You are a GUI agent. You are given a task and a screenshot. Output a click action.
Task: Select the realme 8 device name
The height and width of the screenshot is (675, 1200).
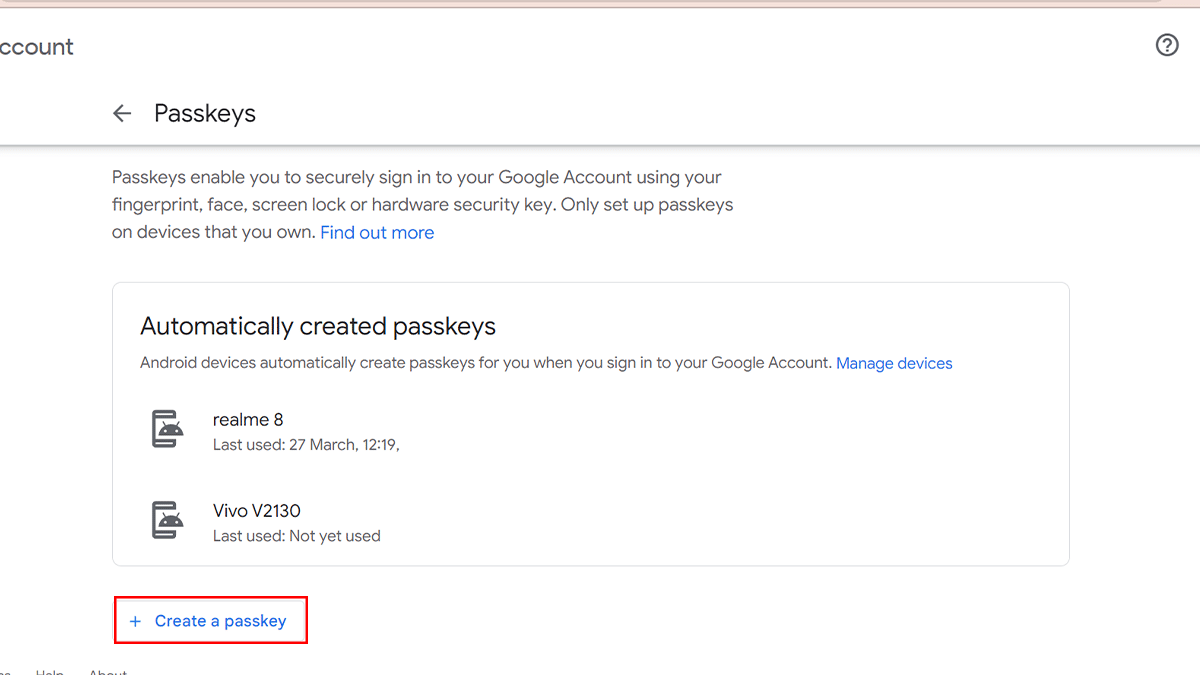coord(248,420)
